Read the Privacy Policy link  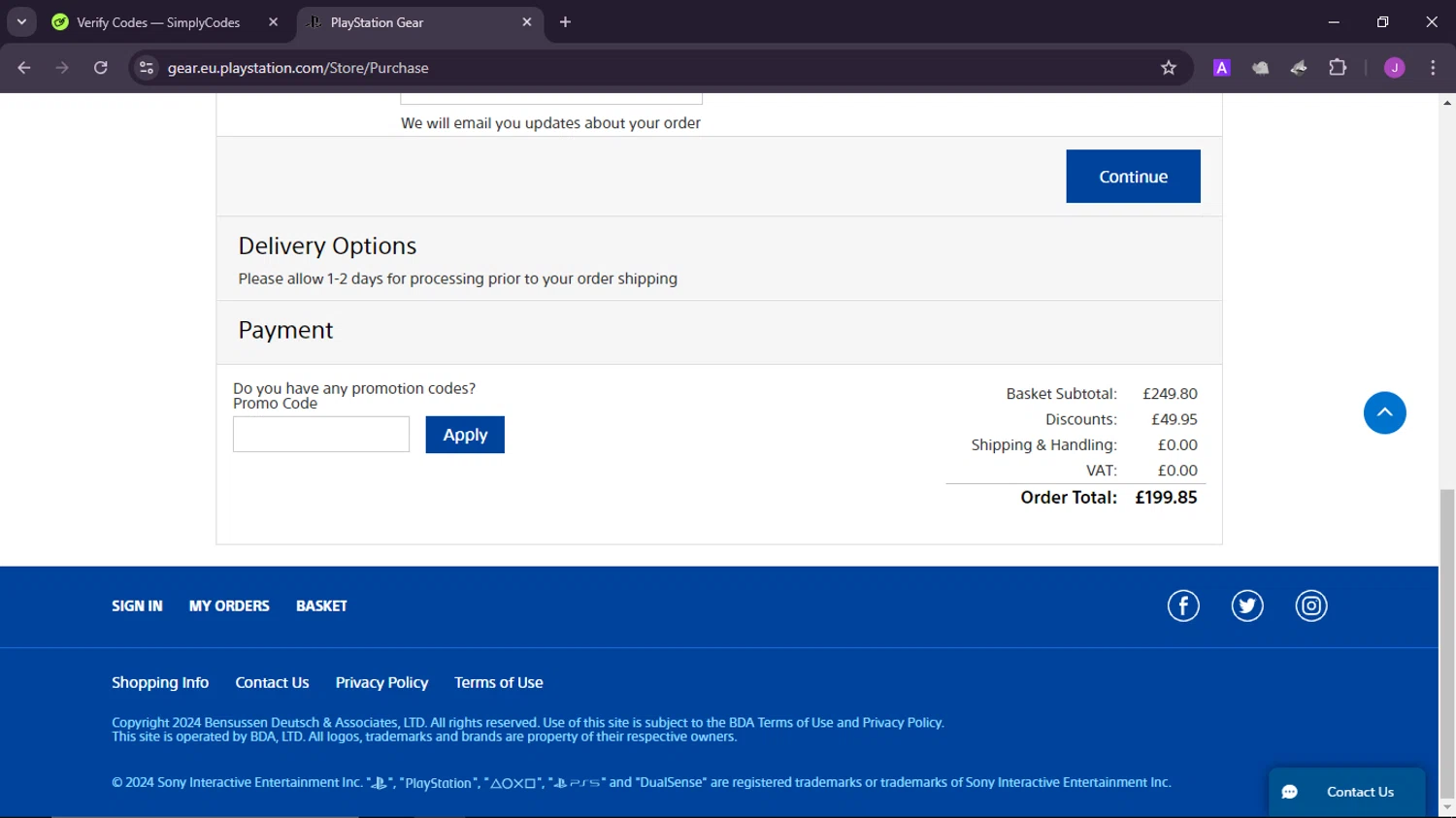coord(381,683)
